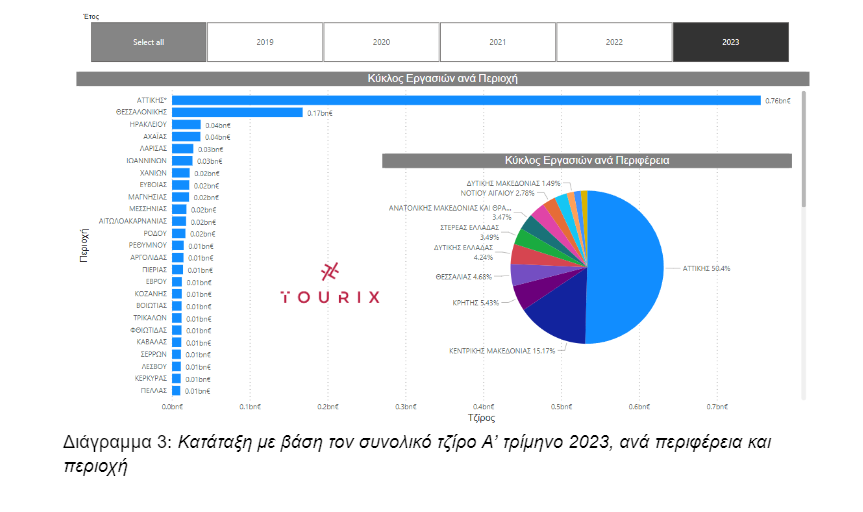Click the Κύκλος Εργασιών ανά Περιοχή header
Image resolution: width=863 pixels, height=512 pixels.
(441, 78)
